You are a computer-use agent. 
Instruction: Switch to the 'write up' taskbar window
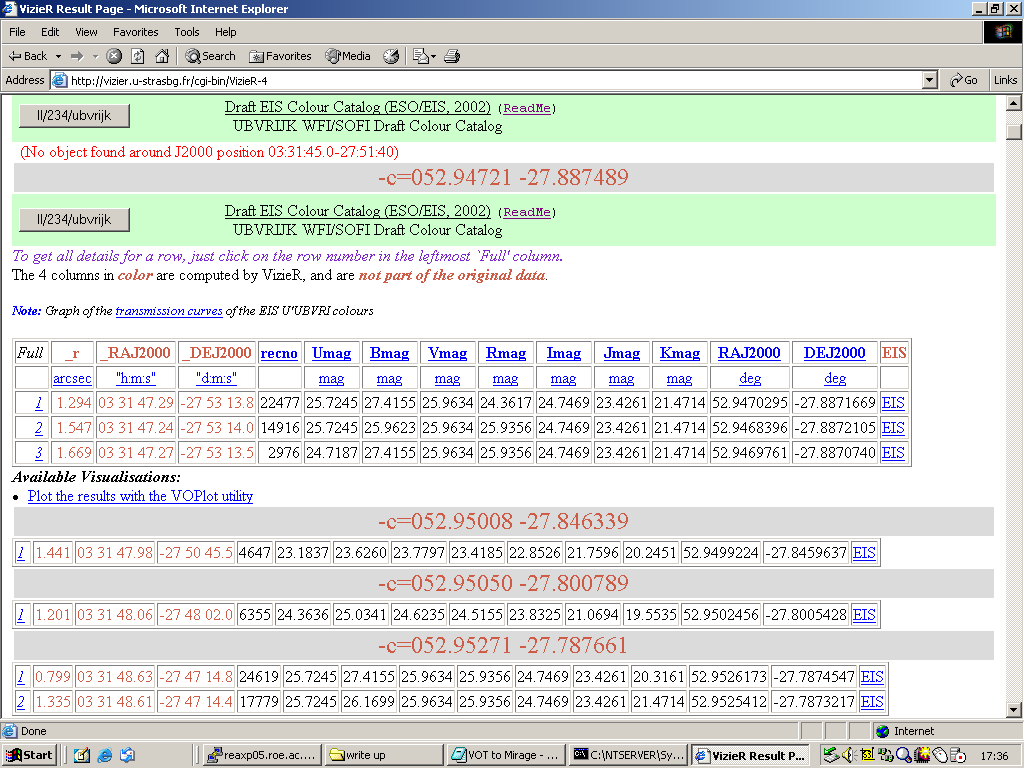click(x=385, y=755)
